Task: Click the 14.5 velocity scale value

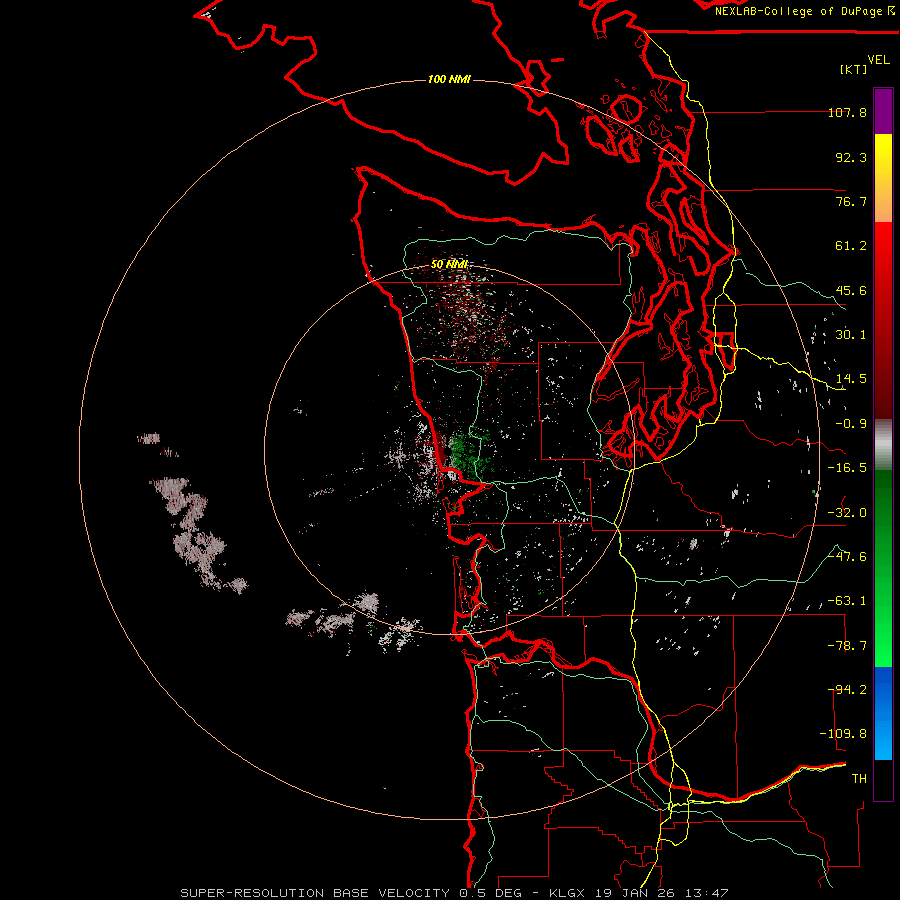Action: [x=851, y=379]
